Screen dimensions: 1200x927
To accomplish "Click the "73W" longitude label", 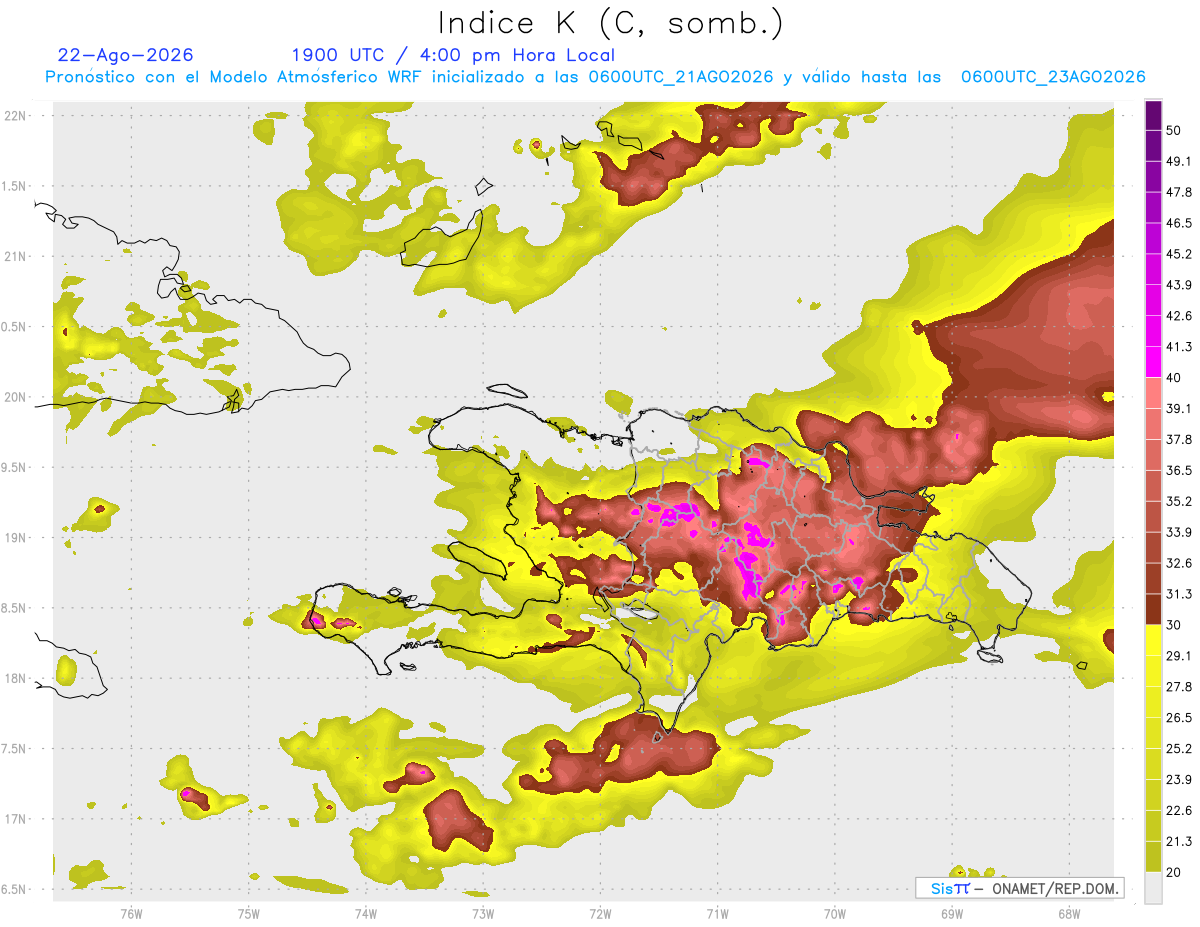I will (483, 914).
